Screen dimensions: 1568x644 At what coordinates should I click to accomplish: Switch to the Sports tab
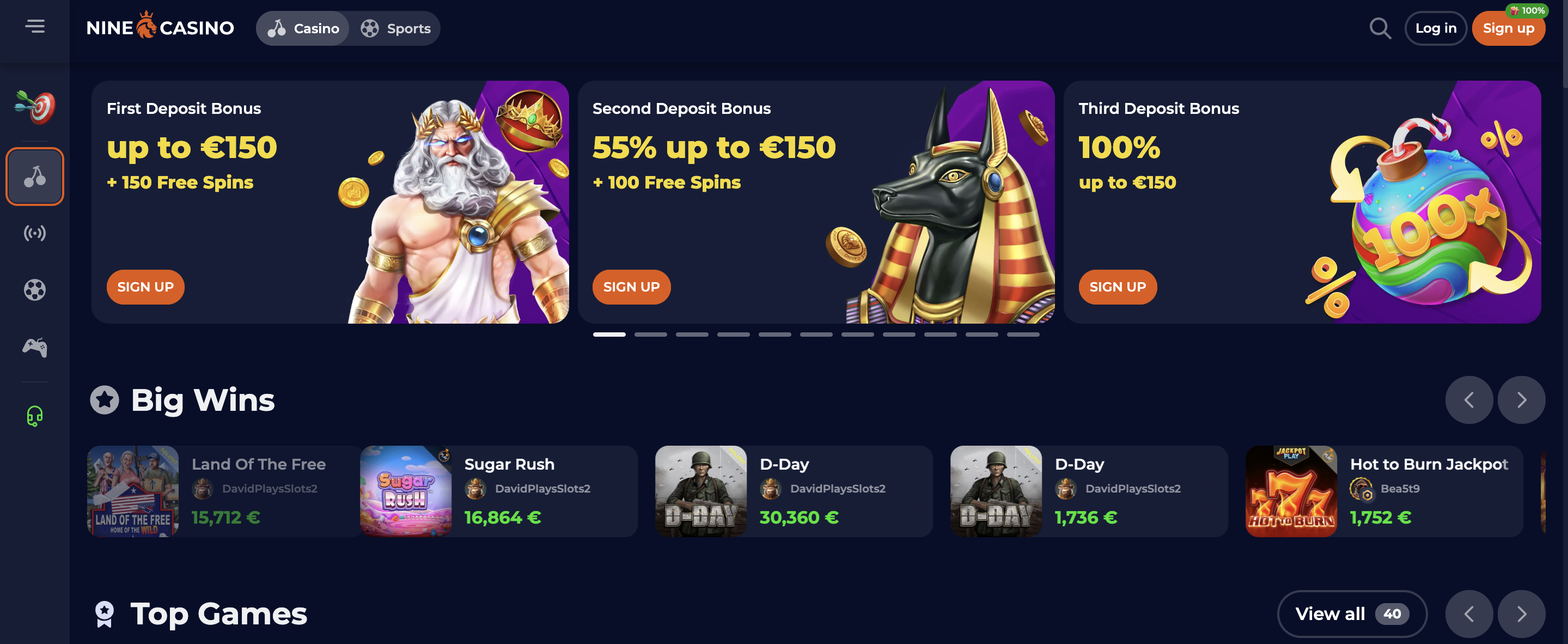[395, 28]
